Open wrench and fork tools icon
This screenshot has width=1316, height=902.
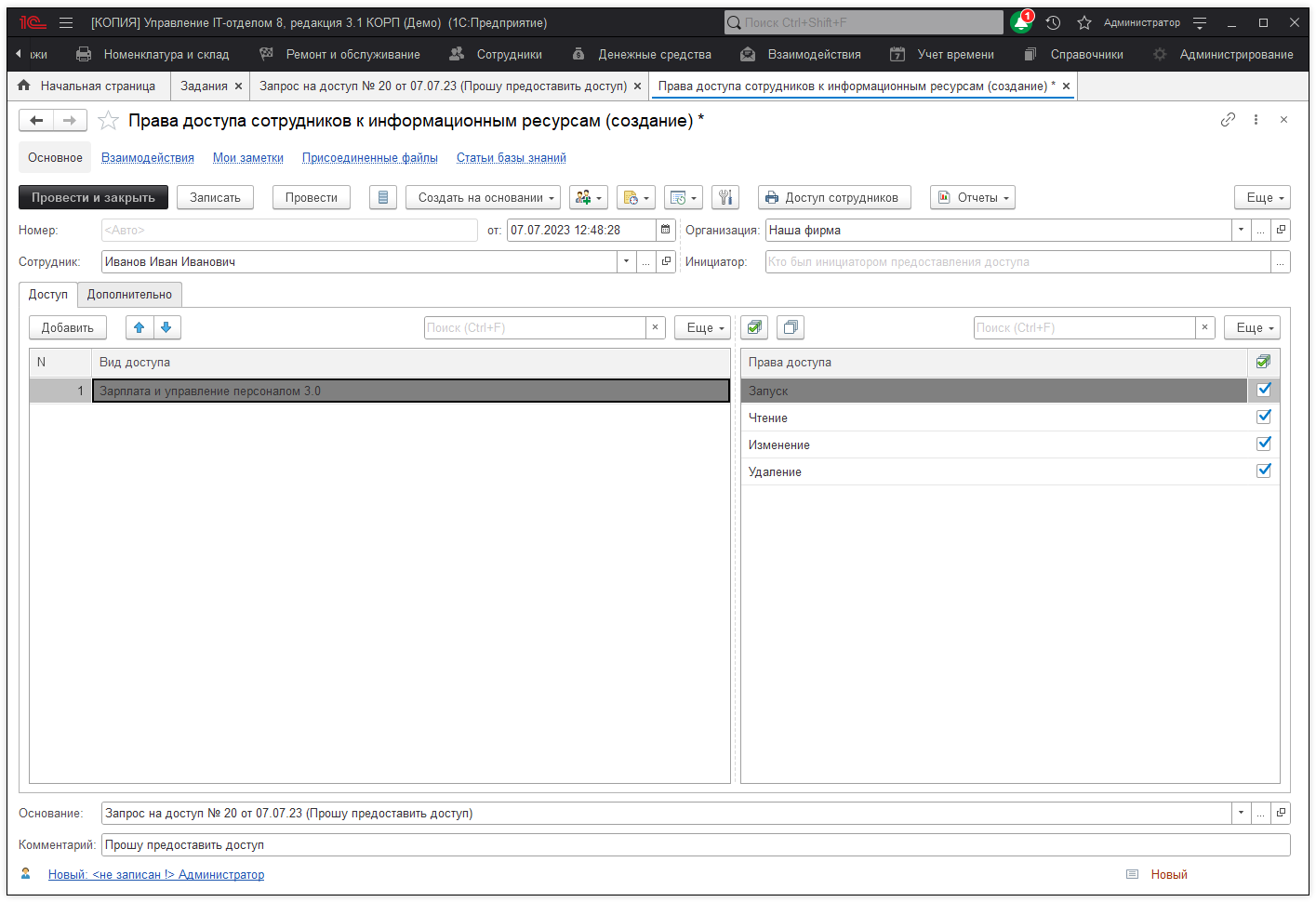click(x=725, y=197)
